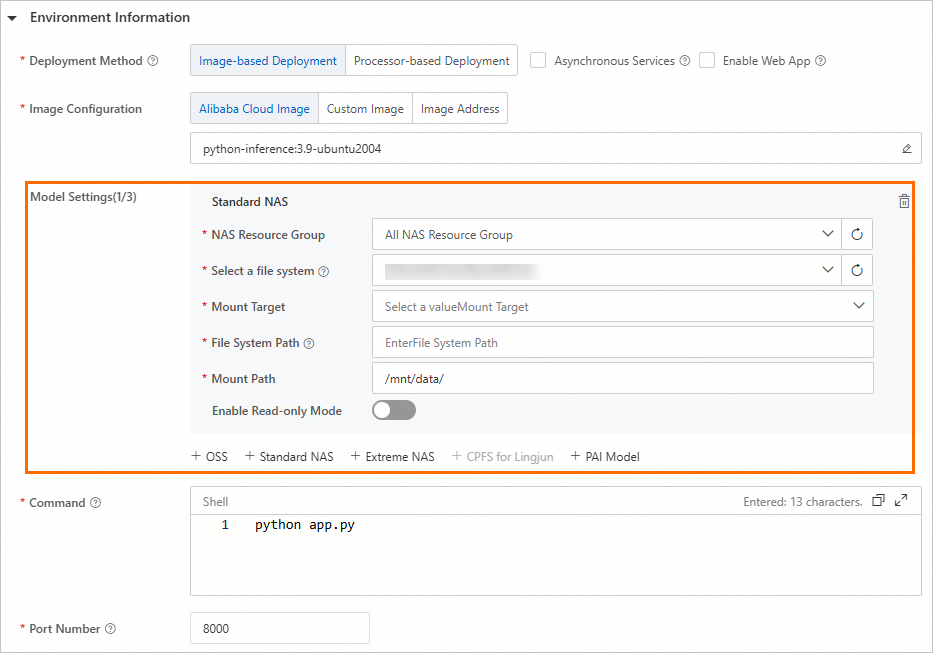Open help icon beside Select a file system
933x653 pixels.
(324, 271)
